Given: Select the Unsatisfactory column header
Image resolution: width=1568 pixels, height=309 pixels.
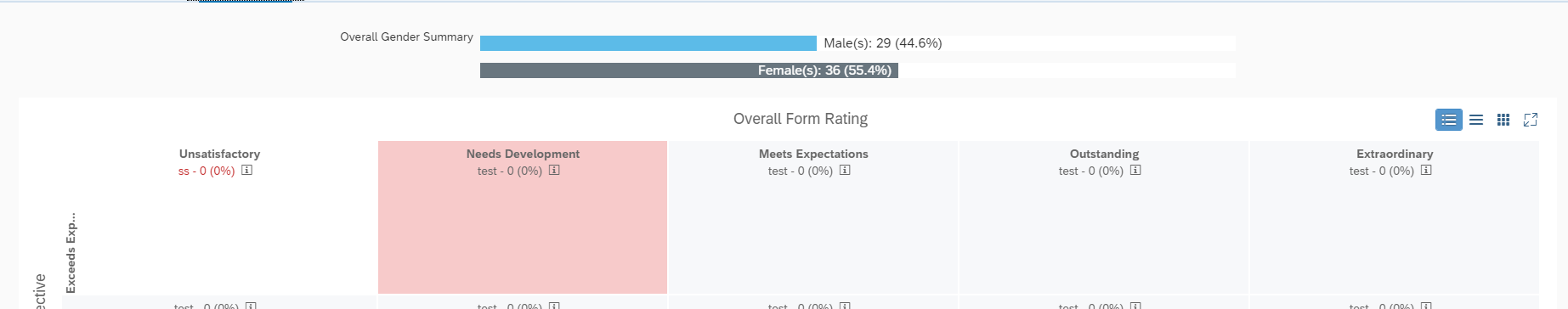Looking at the screenshot, I should (219, 154).
